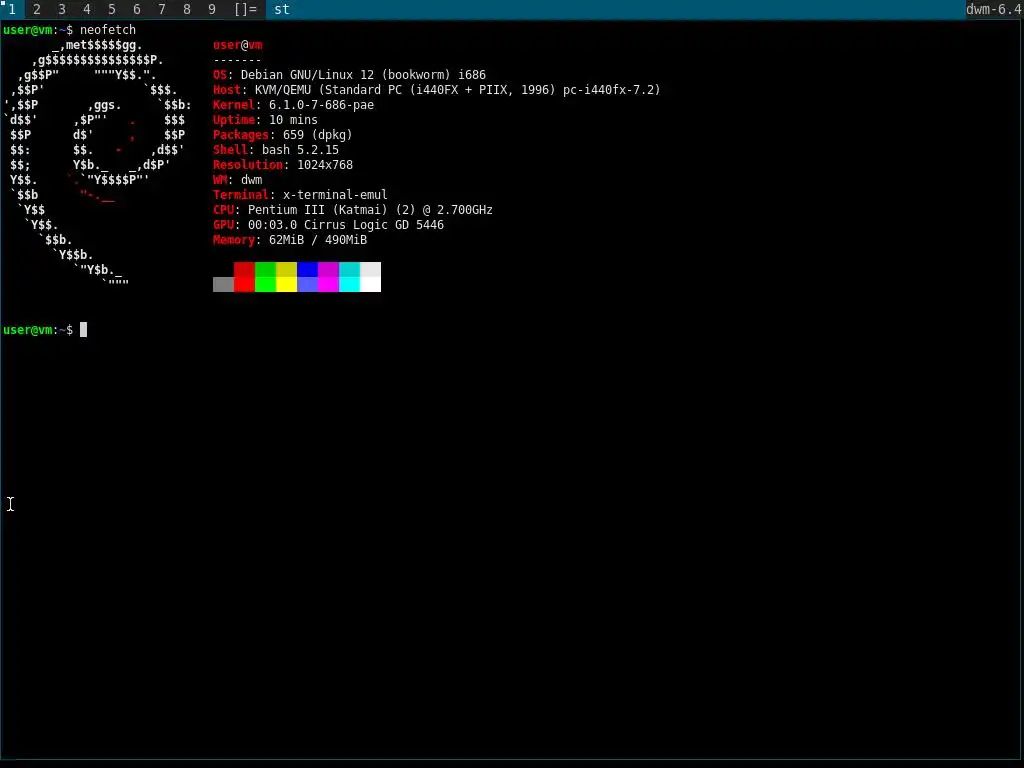Click the 'user@vm' neofetch header
Viewport: 1024px width, 768px height.
pyautogui.click(x=238, y=45)
